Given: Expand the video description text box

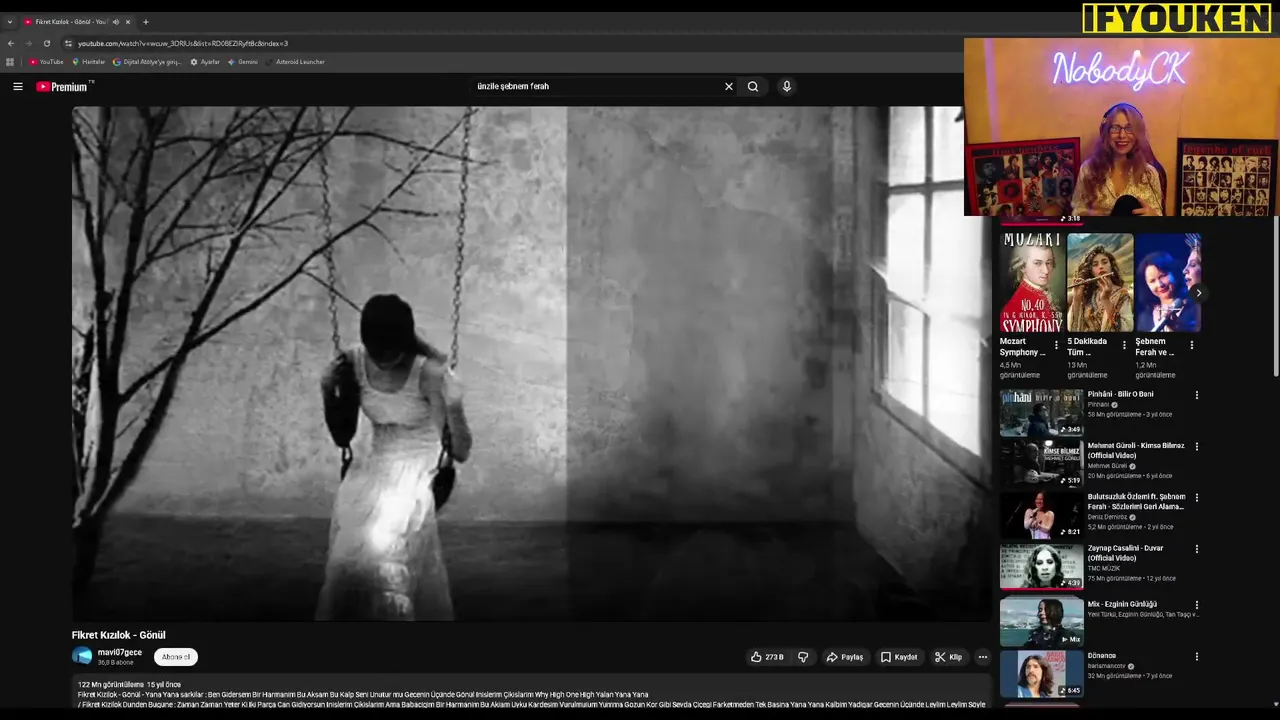Looking at the screenshot, I should (x=530, y=695).
